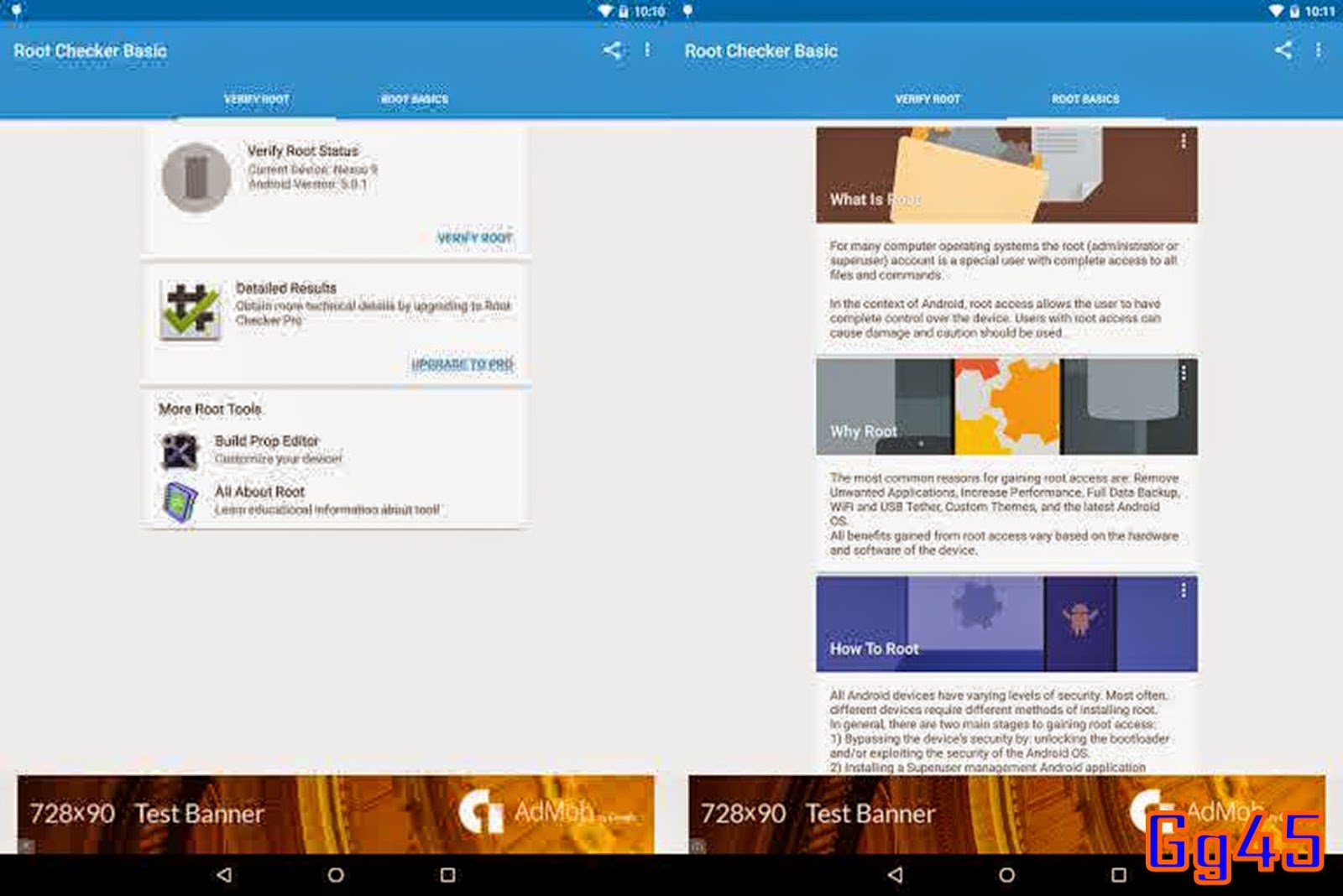The image size is (1343, 896).
Task: Tap the gray device icon beside Verify Root Status
Action: click(196, 177)
